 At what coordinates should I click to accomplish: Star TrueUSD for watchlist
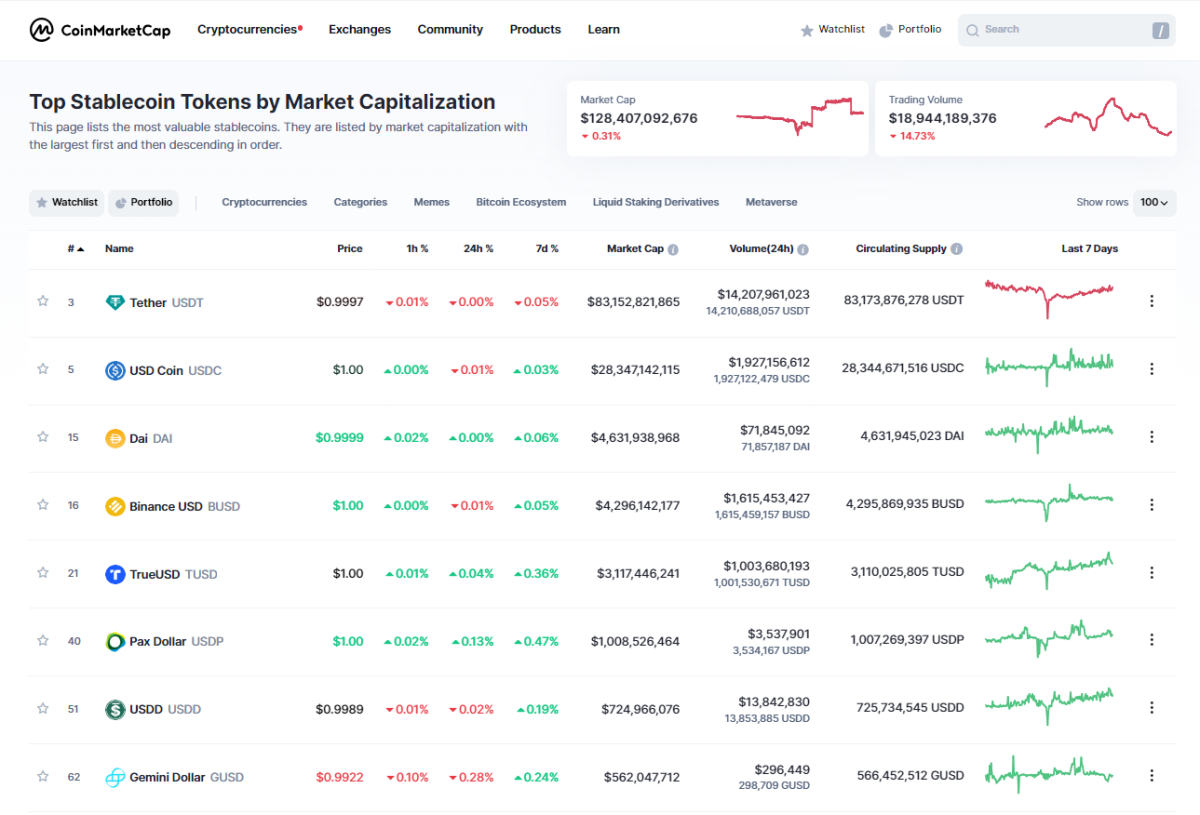coord(43,573)
